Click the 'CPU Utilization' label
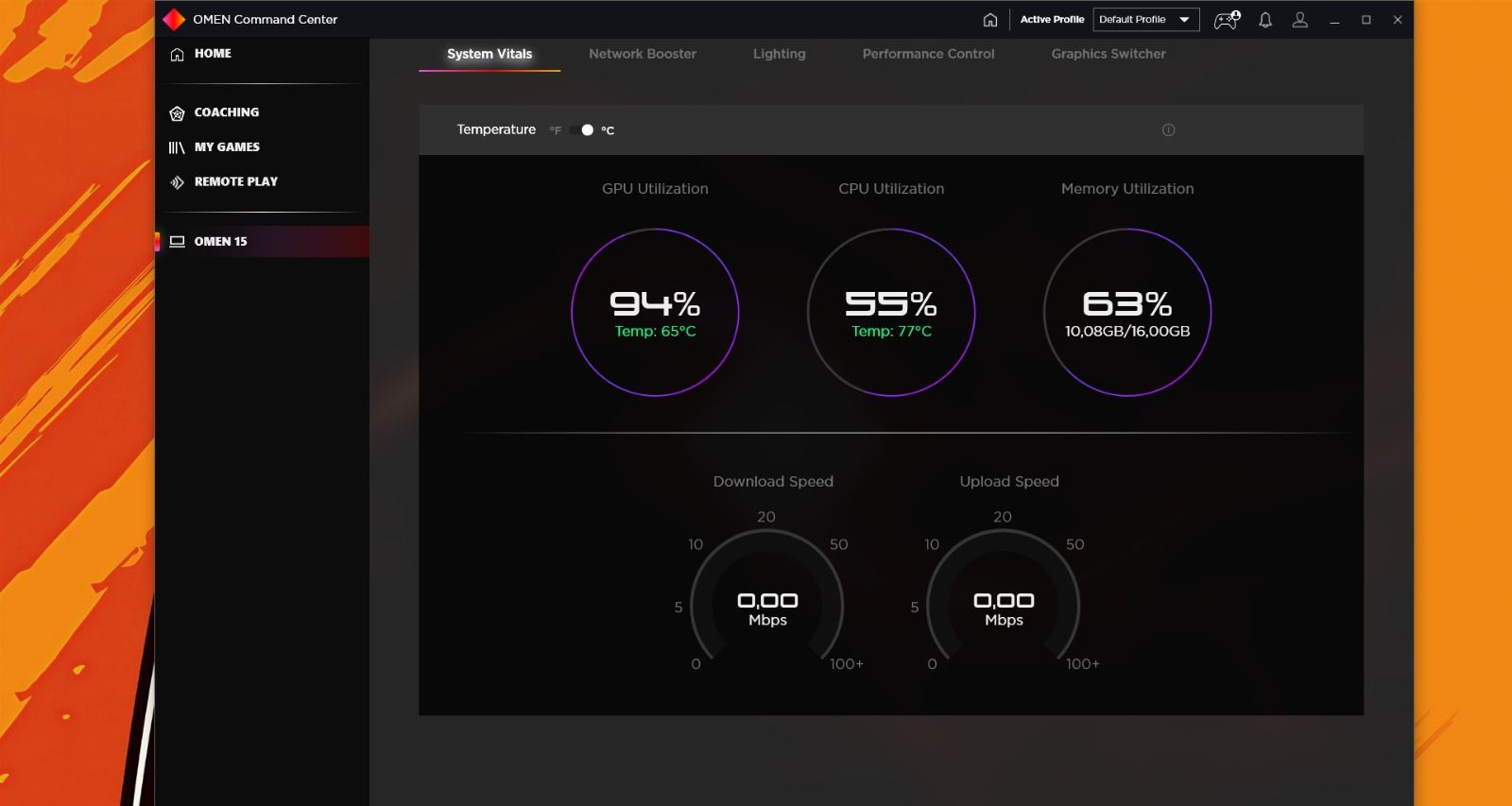1512x806 pixels. tap(891, 189)
